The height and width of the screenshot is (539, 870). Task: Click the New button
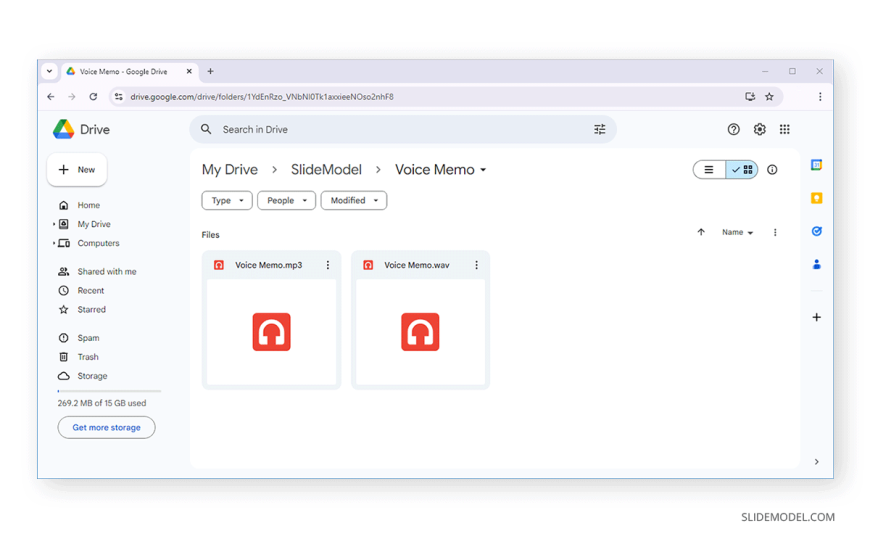tap(77, 169)
